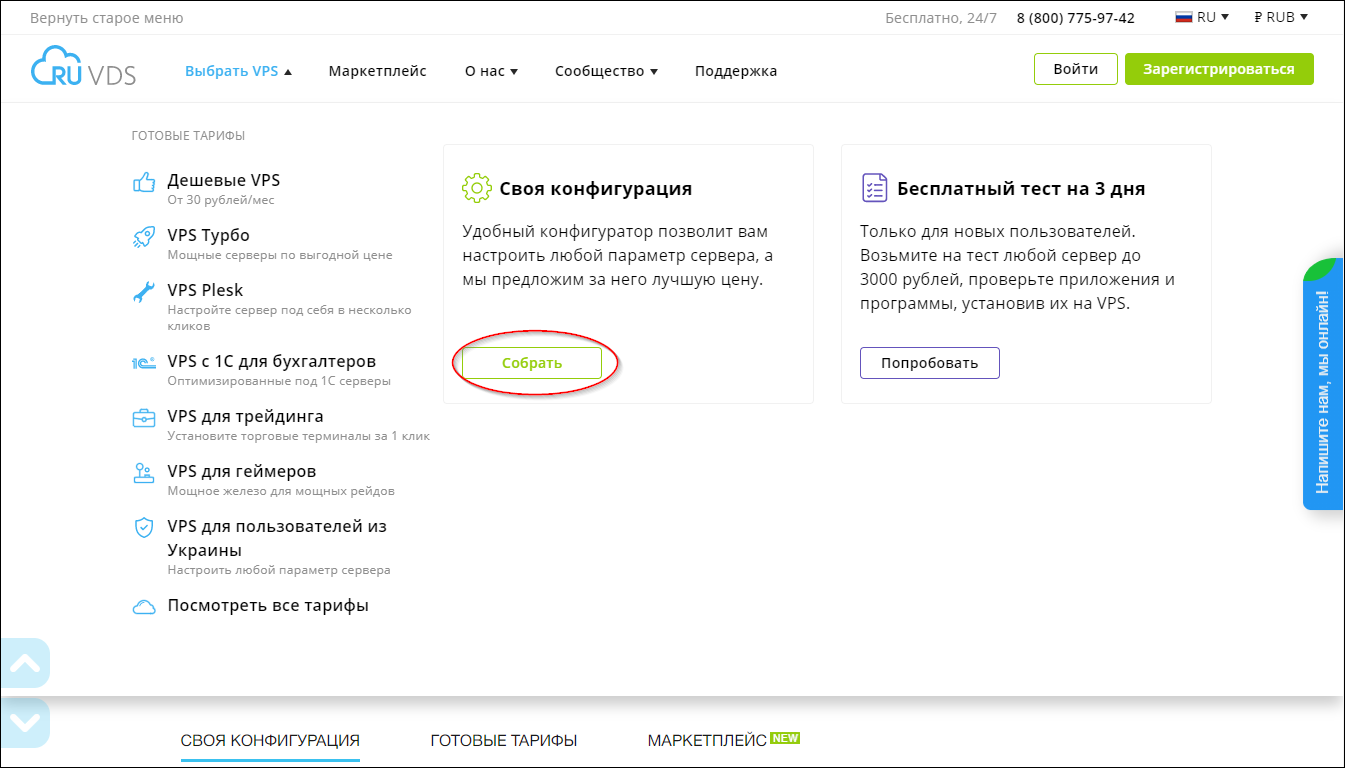Open VPS с 1С для бухгалтеров link
The image size is (1345, 768).
(x=272, y=362)
